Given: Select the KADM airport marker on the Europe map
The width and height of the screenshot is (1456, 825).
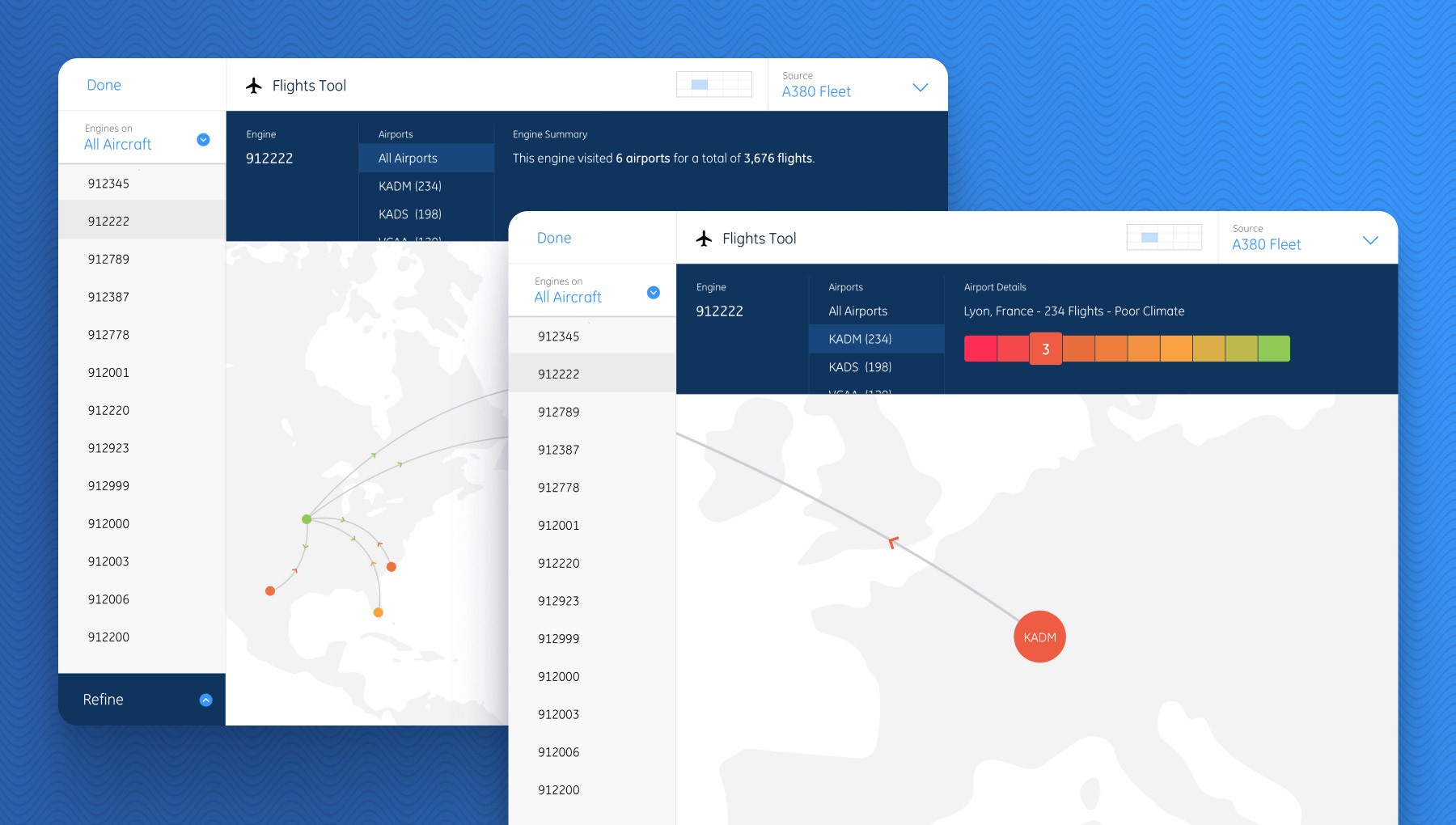Looking at the screenshot, I should coord(1039,637).
